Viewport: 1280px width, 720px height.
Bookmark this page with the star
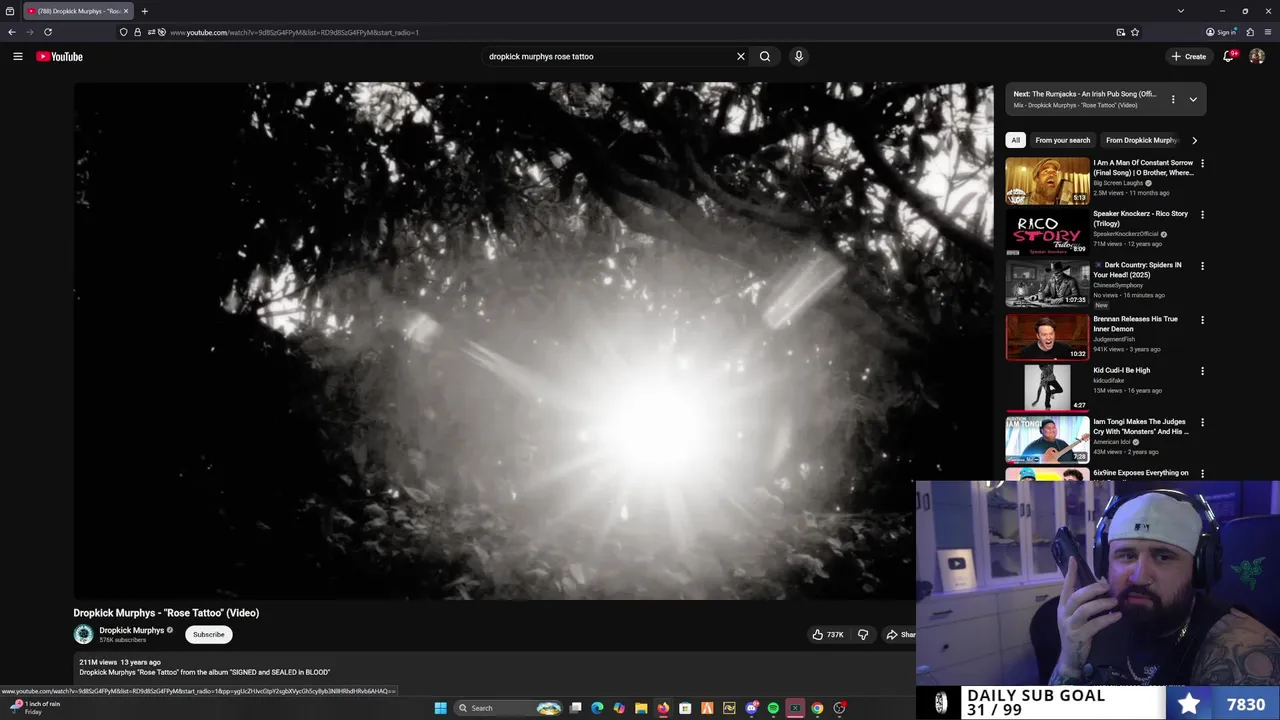click(1135, 32)
